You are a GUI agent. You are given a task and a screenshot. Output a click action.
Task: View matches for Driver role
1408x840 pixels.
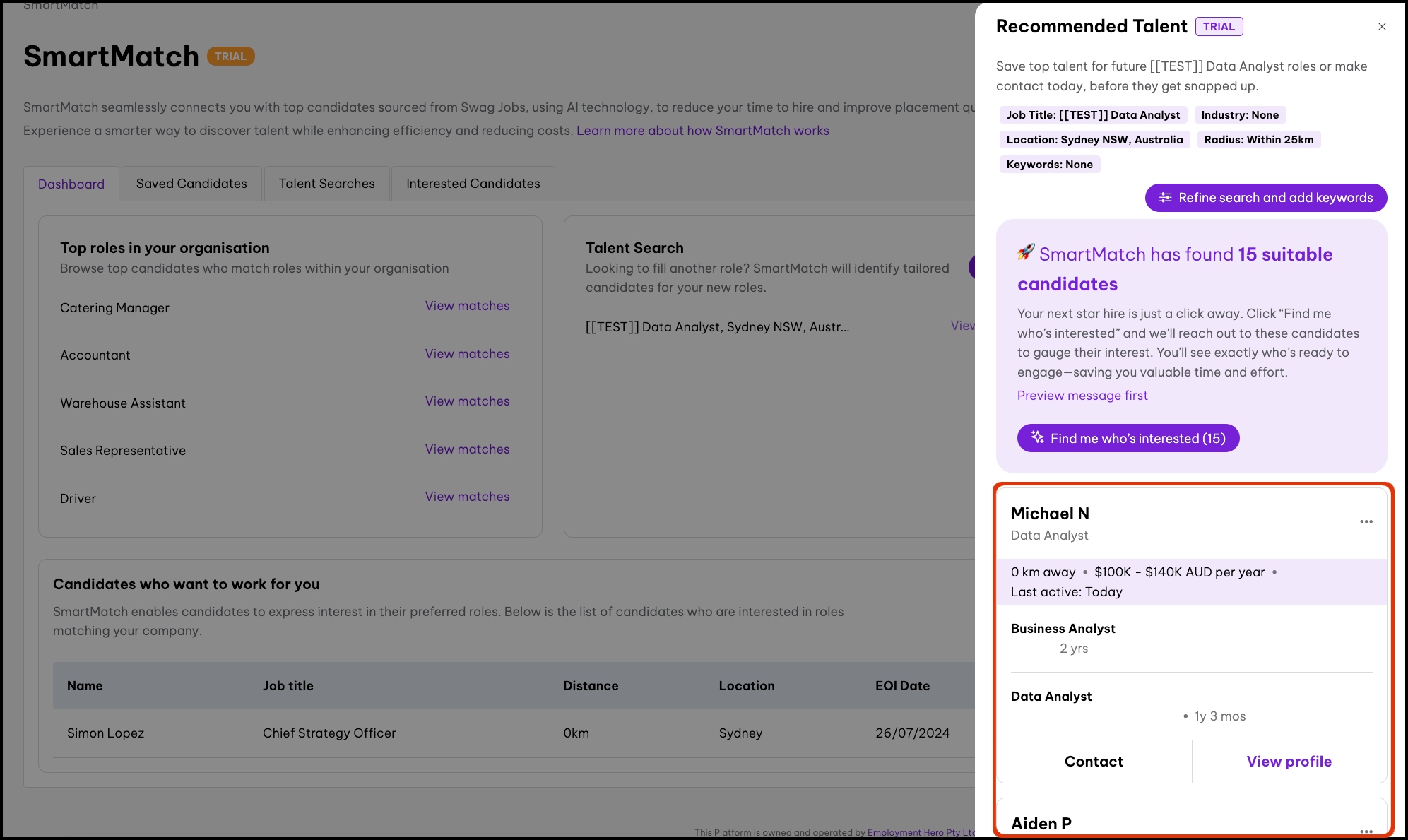(x=467, y=497)
